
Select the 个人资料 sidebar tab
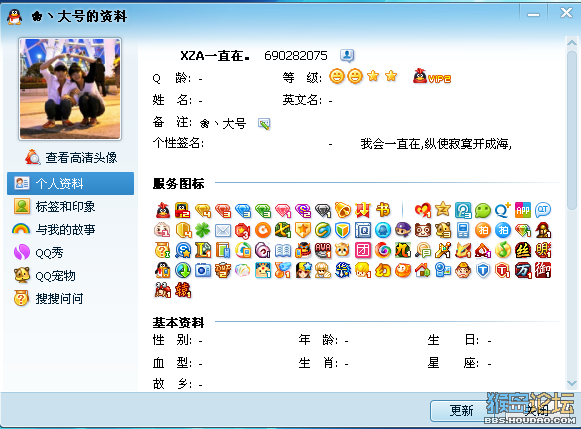(70, 183)
